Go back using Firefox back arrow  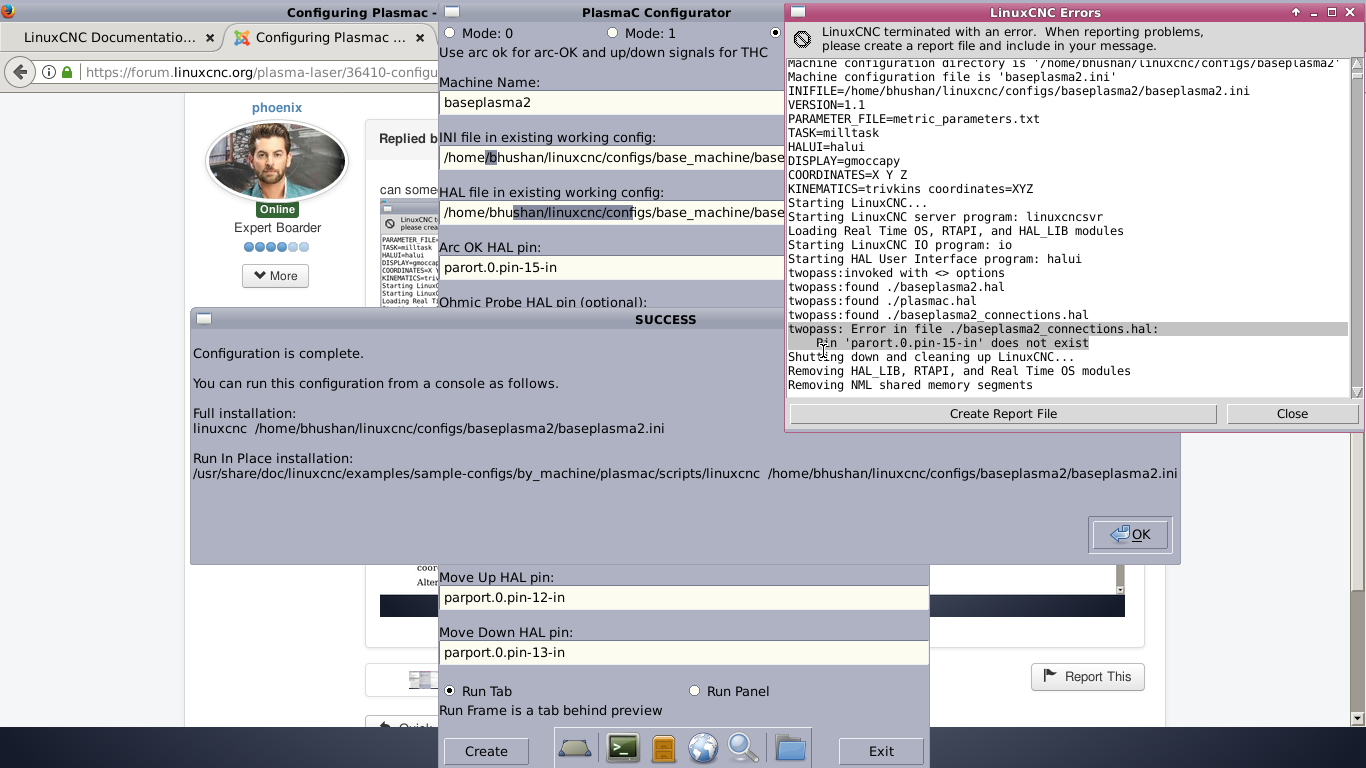coord(20,72)
